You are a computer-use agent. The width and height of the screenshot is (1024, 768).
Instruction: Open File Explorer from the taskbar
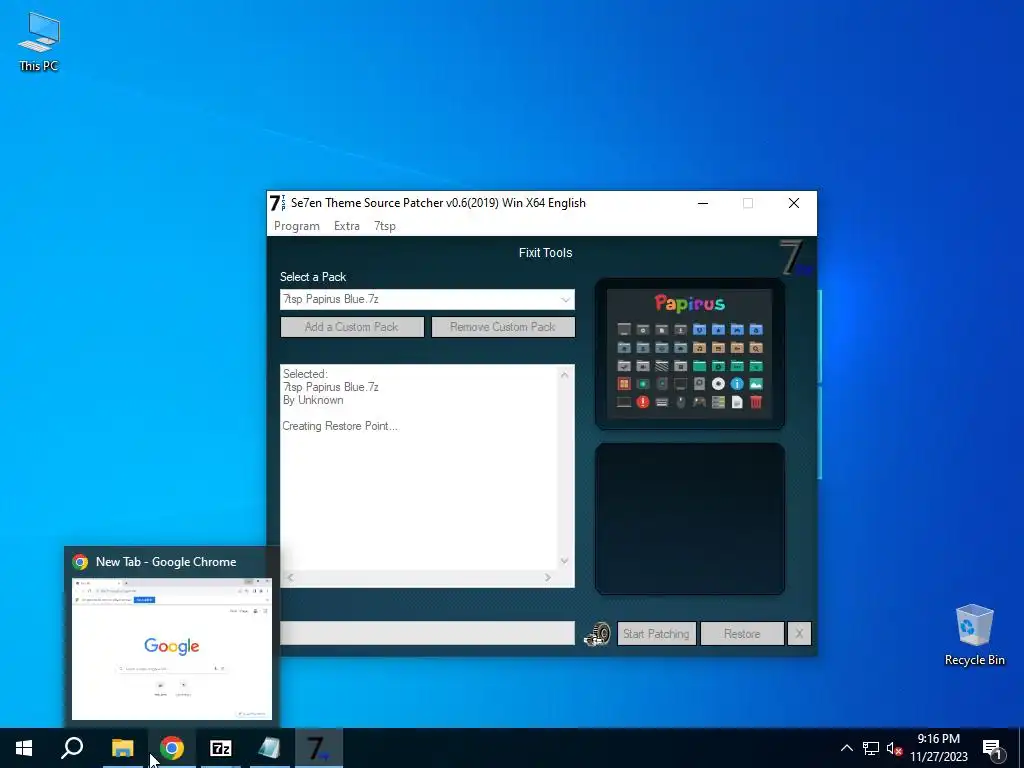122,748
